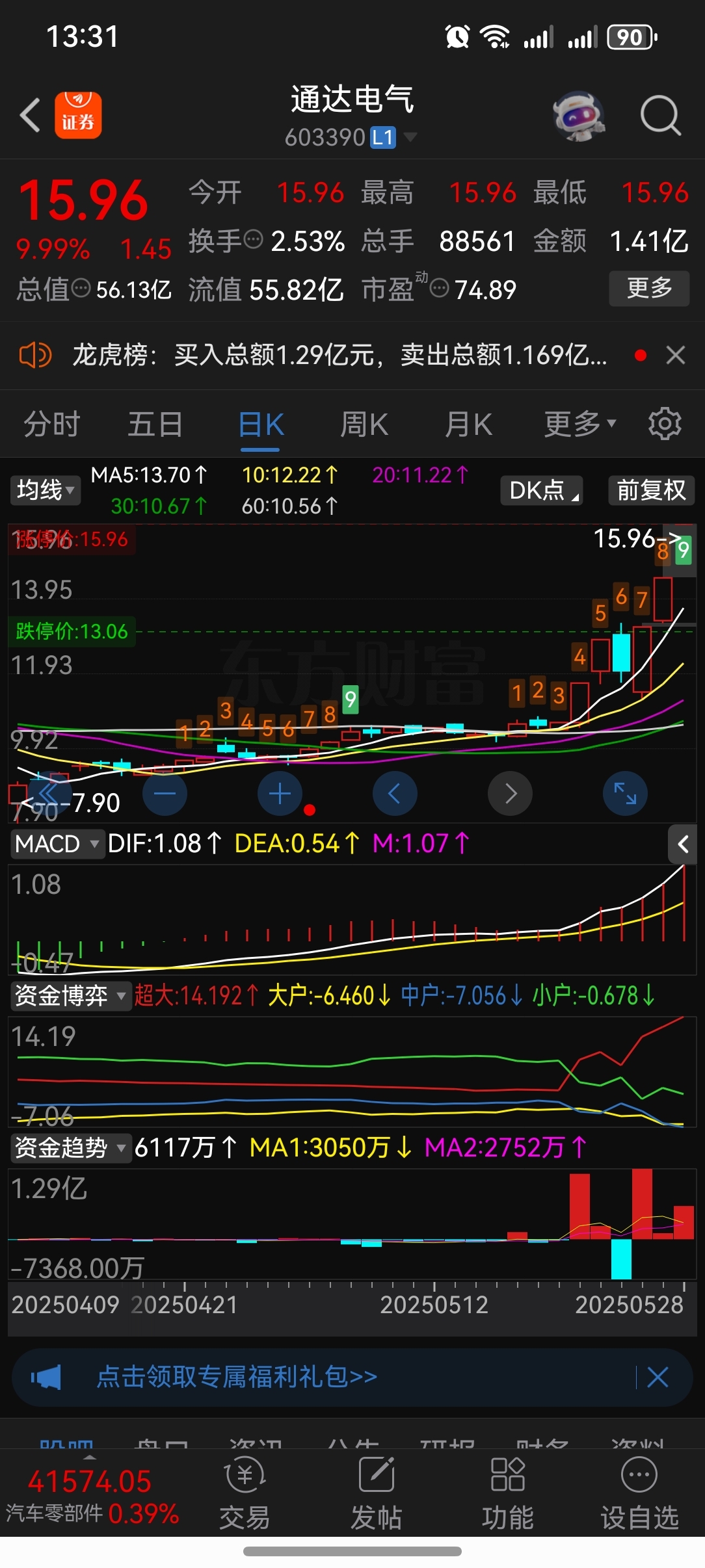
Task: Tap the current price 15.96
Action: click(x=83, y=200)
